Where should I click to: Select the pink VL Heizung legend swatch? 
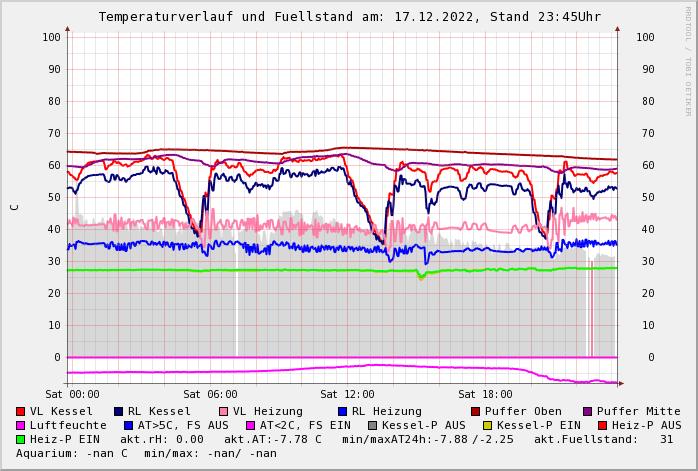pos(224,411)
